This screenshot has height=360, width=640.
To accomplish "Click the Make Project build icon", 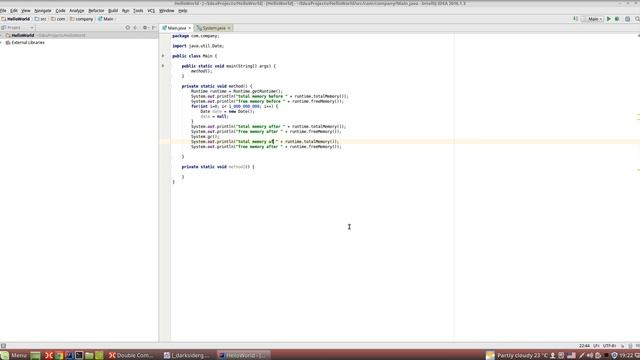I will pyautogui.click(x=576, y=19).
